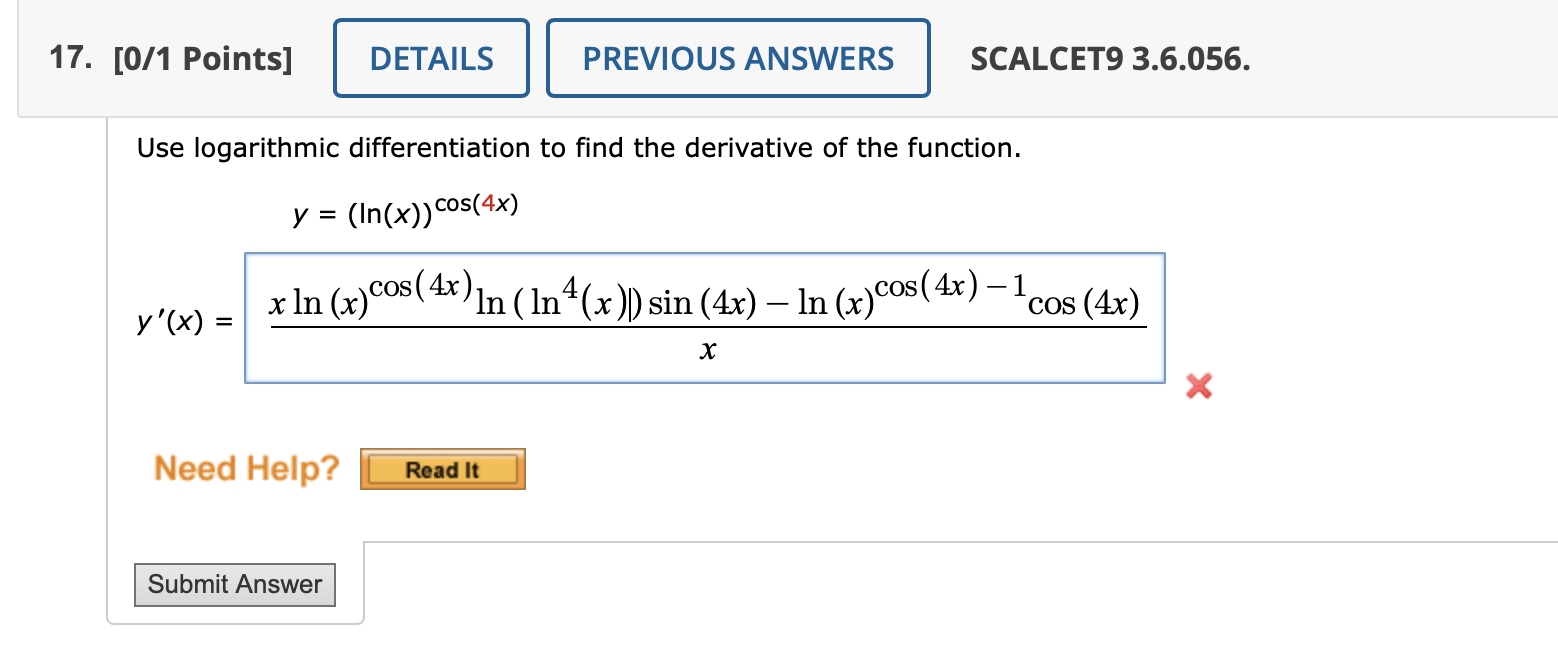Click the Submit Answer gray button

[x=234, y=585]
